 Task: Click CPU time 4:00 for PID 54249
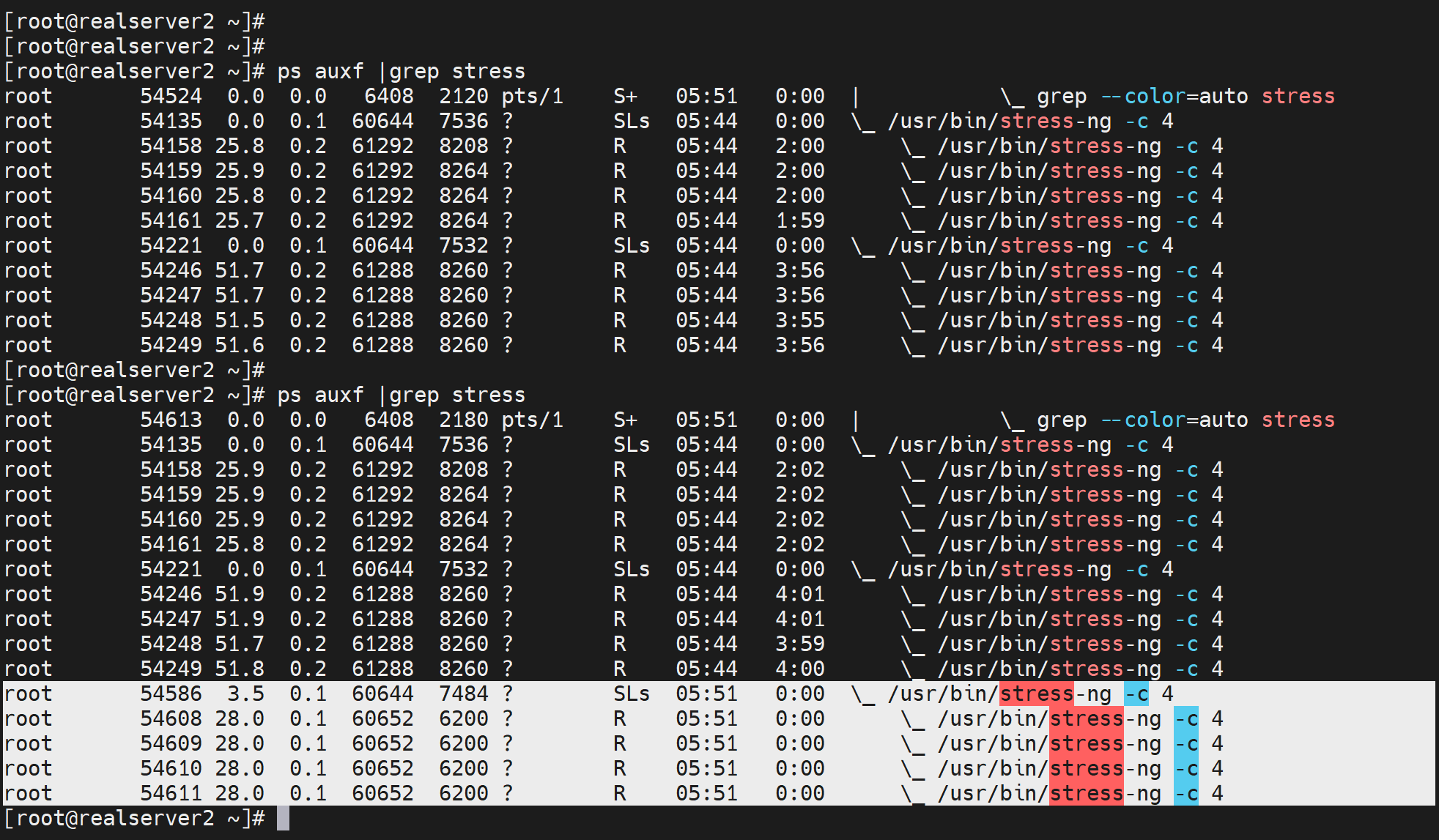(799, 669)
